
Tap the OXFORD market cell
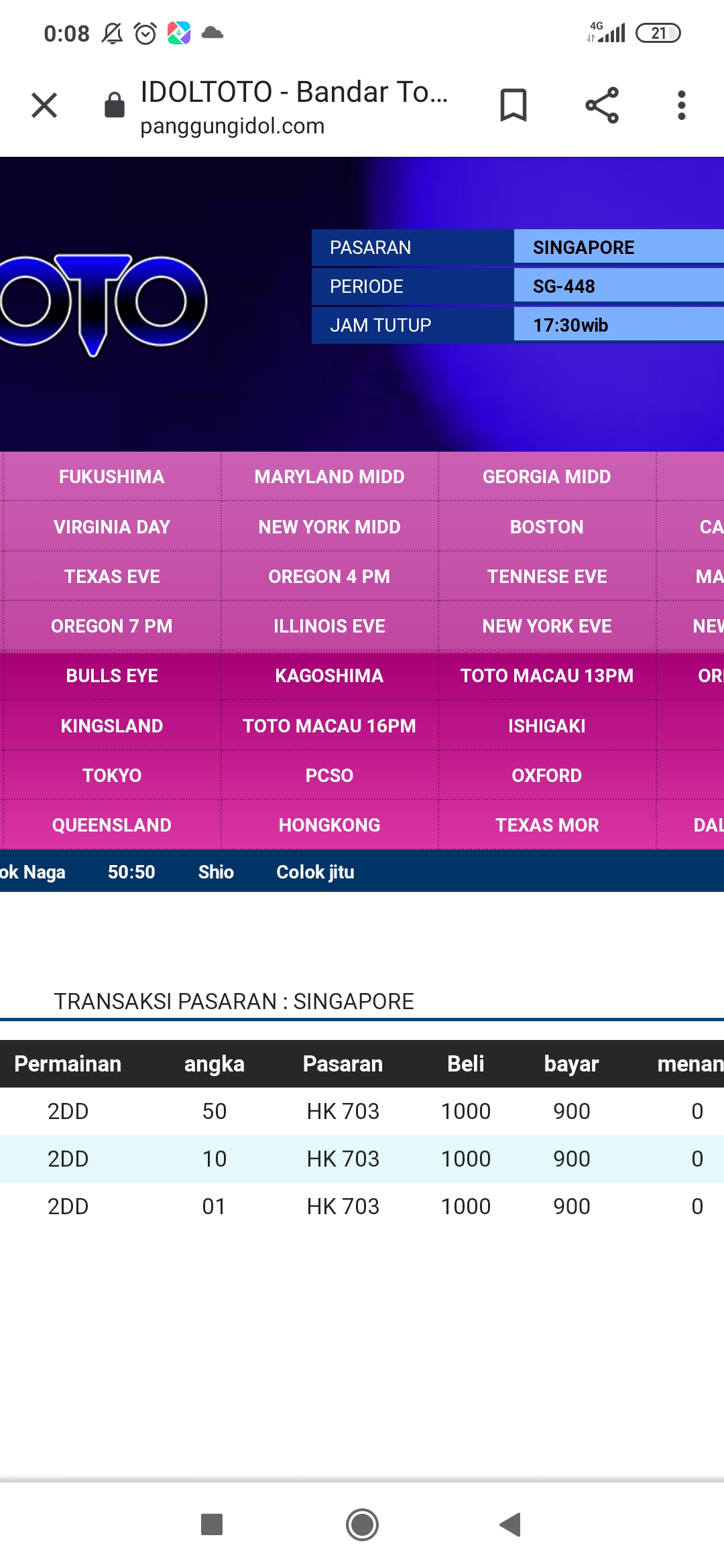point(546,775)
